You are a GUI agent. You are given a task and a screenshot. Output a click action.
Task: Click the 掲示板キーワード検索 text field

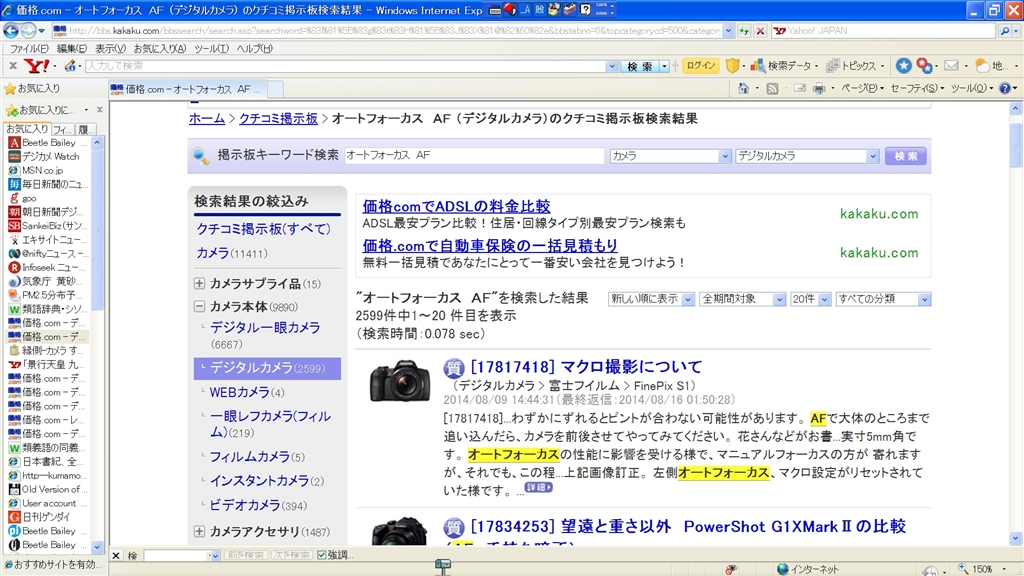[x=474, y=155]
